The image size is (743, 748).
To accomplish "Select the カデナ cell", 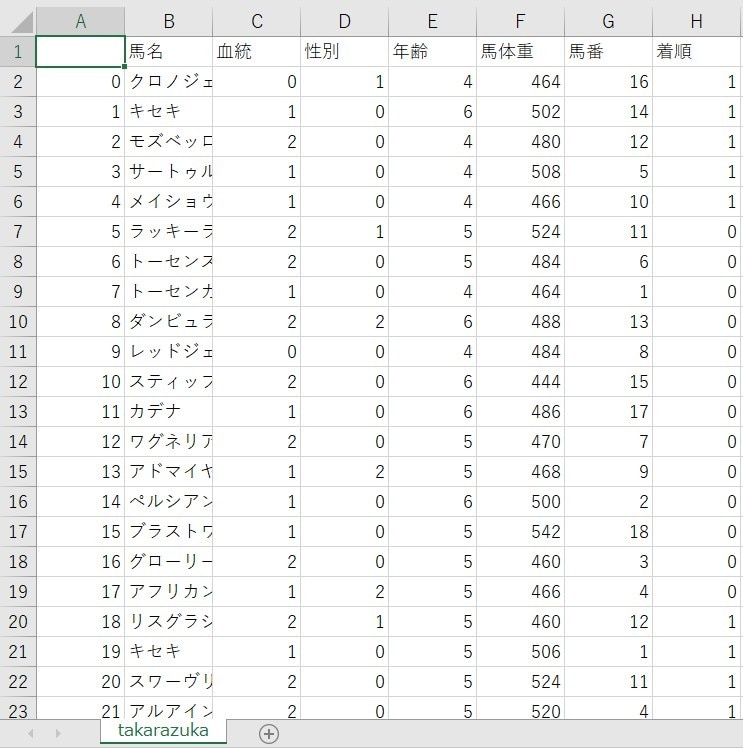I will point(169,411).
